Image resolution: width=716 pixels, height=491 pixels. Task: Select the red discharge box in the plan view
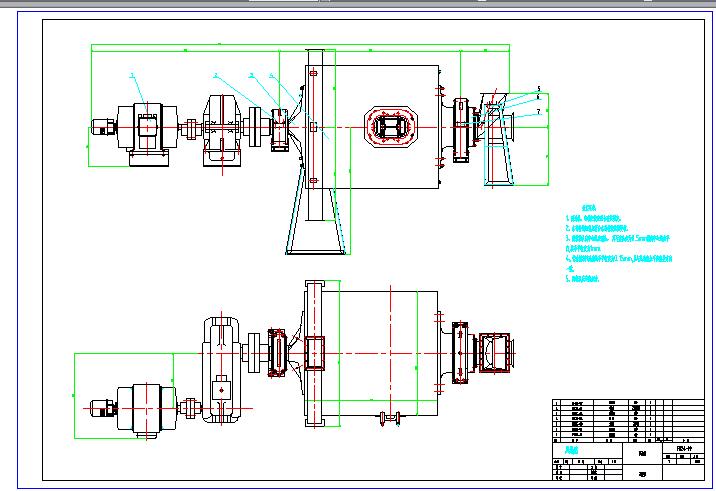[495, 353]
